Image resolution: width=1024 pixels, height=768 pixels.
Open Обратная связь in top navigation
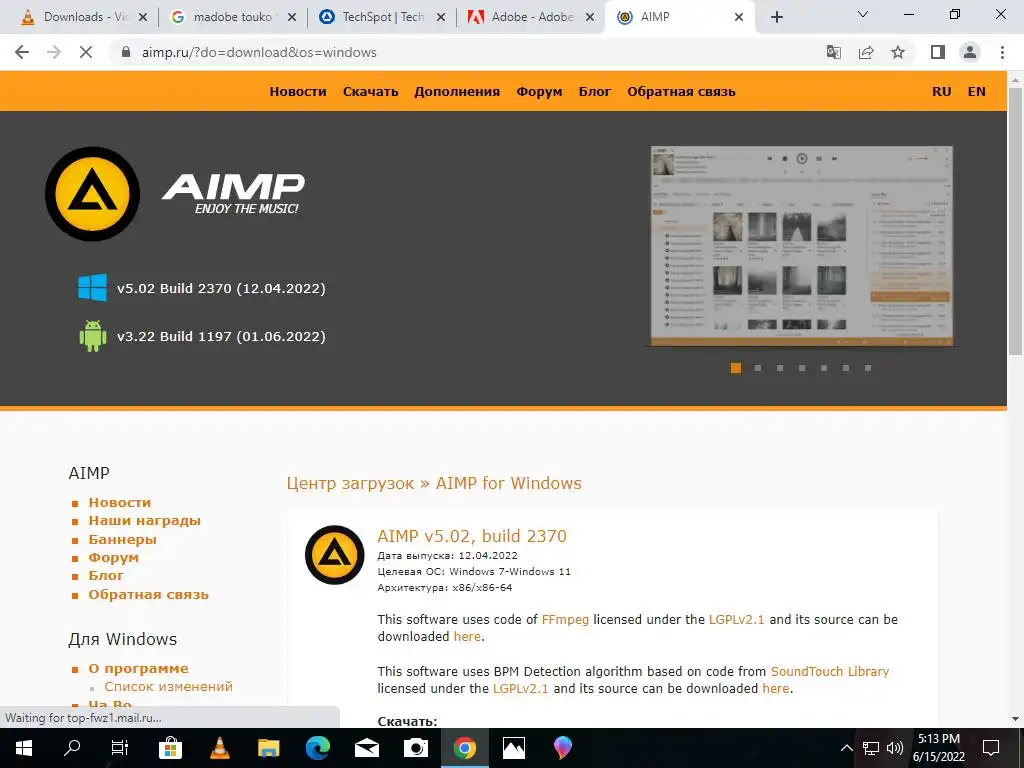(x=681, y=91)
